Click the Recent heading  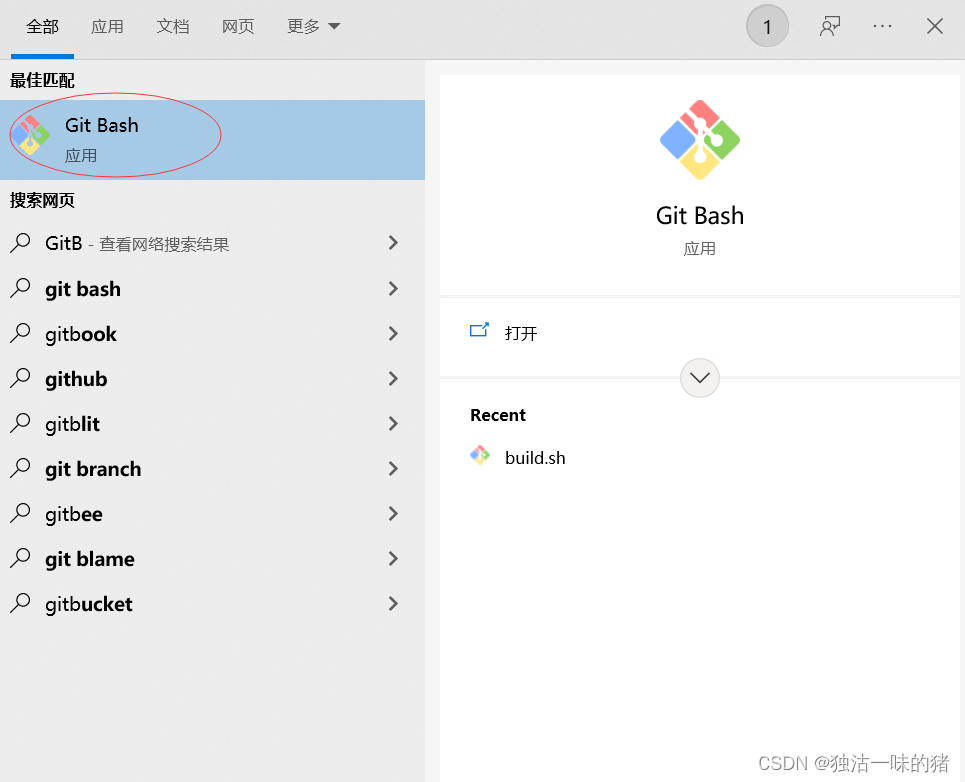point(498,415)
